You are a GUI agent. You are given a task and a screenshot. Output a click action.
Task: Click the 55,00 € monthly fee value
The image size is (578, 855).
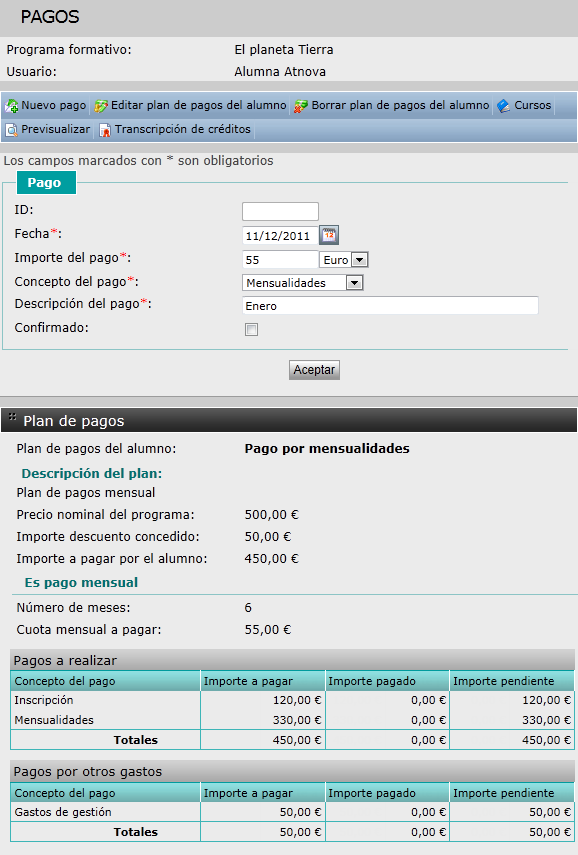pyautogui.click(x=268, y=630)
